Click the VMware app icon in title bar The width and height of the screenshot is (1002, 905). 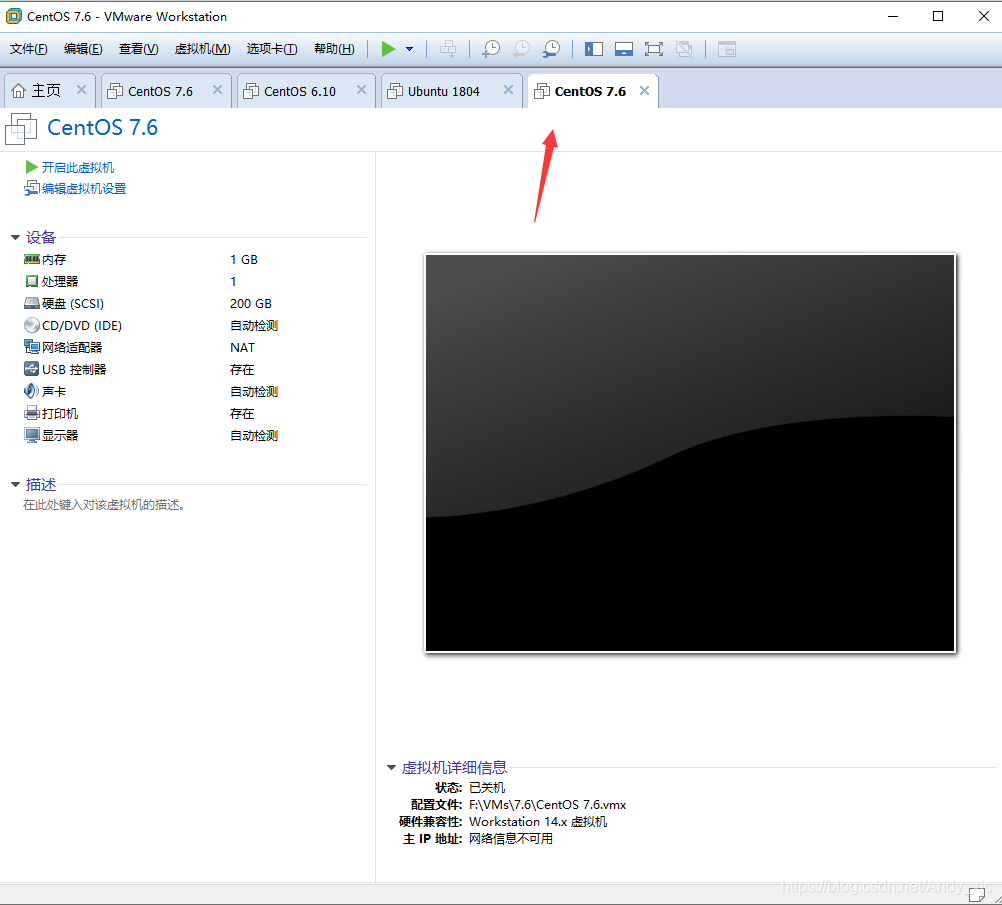13,16
